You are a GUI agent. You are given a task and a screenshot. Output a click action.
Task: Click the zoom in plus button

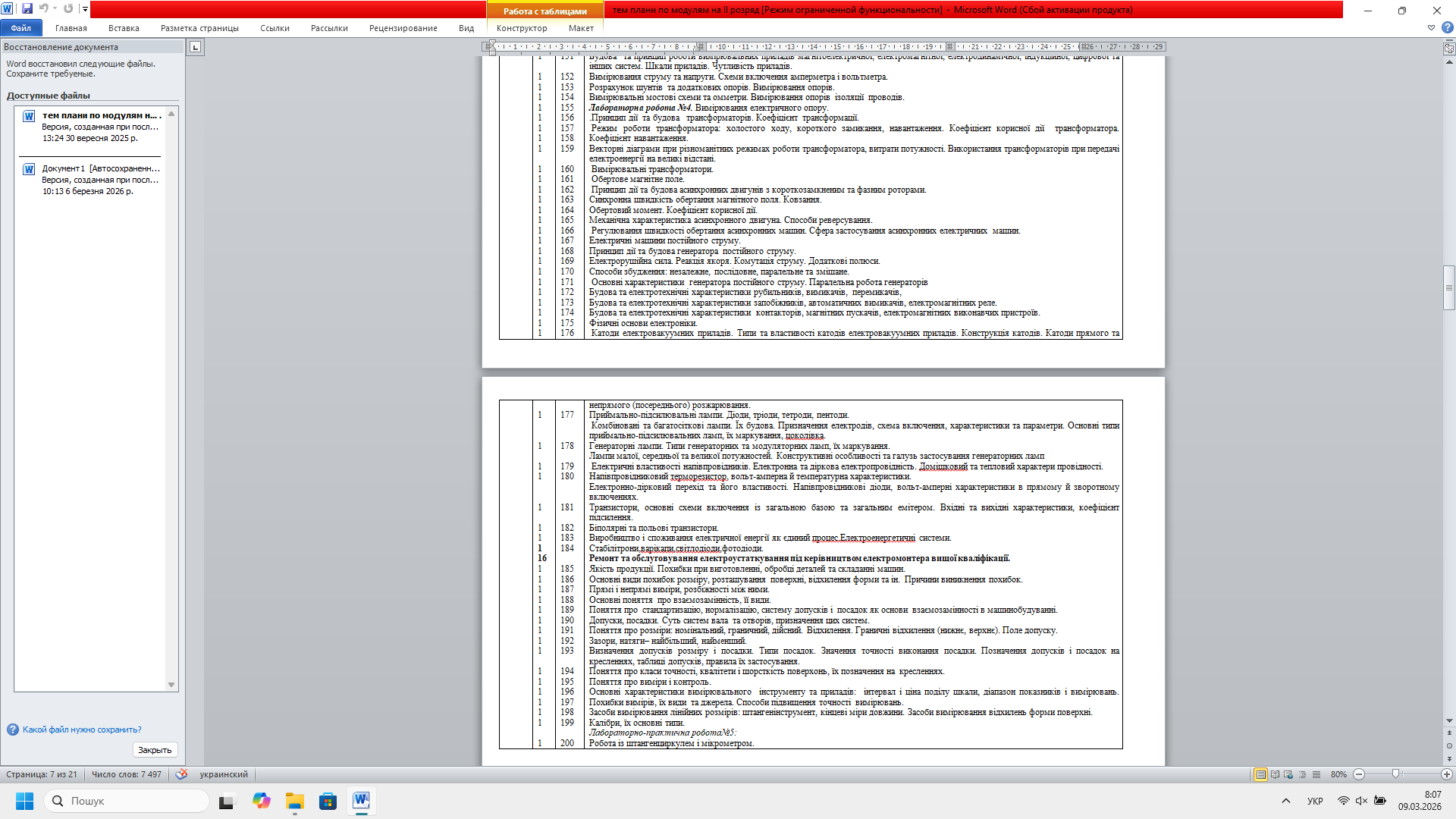[1447, 774]
